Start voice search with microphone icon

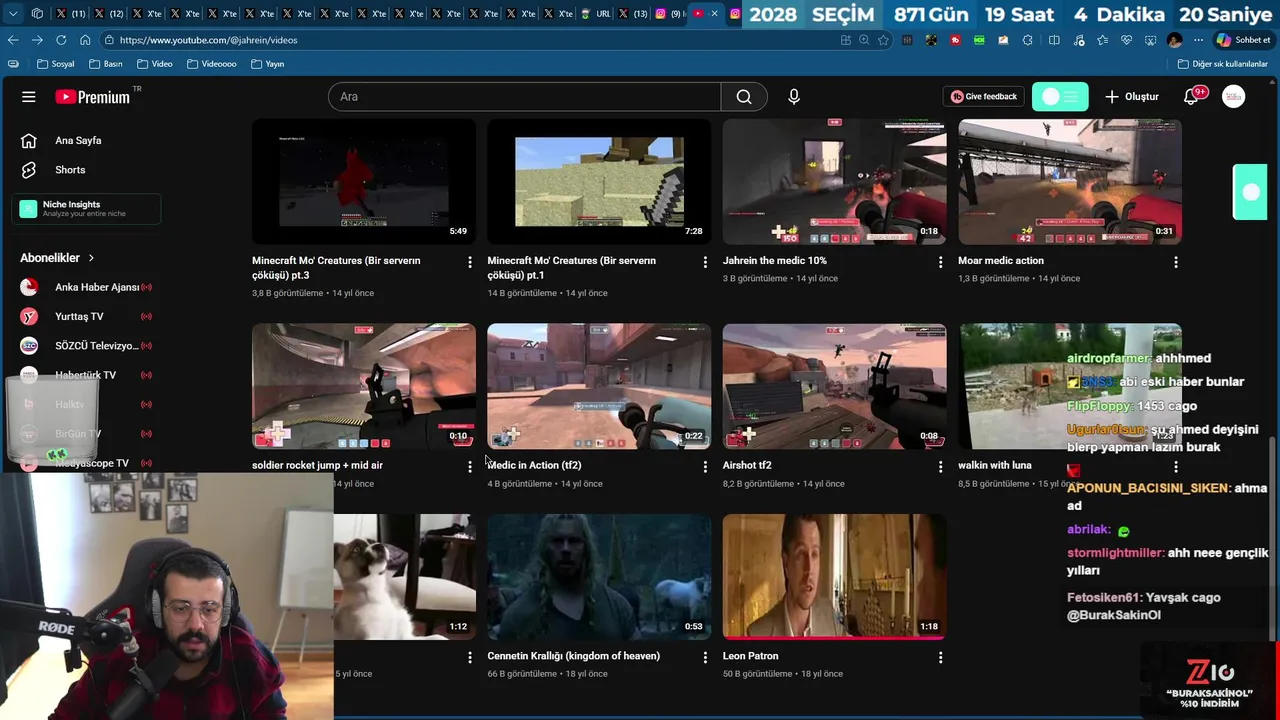tap(794, 97)
